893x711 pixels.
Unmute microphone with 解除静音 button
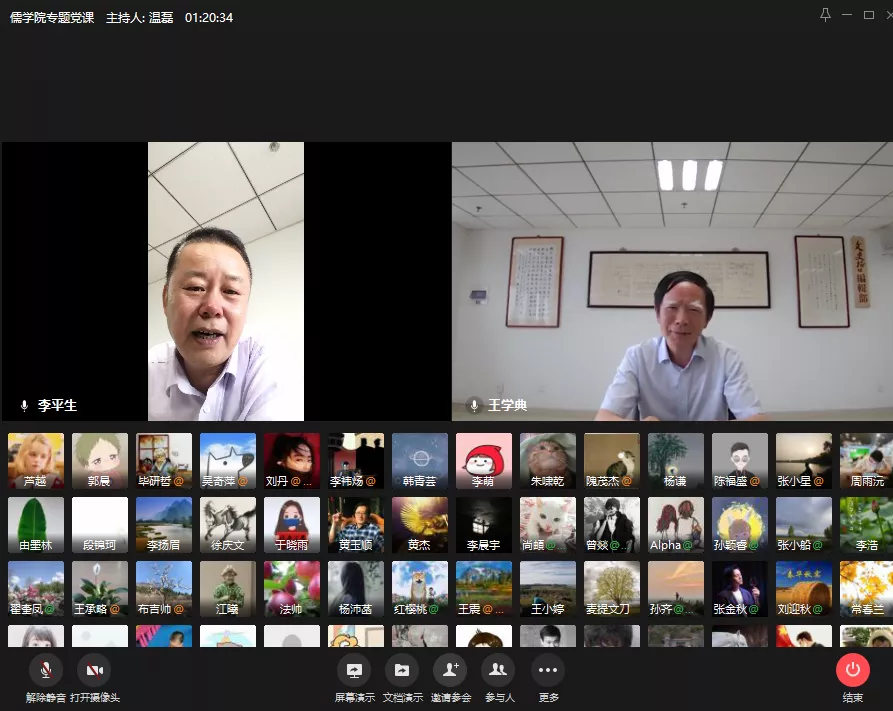pos(46,670)
